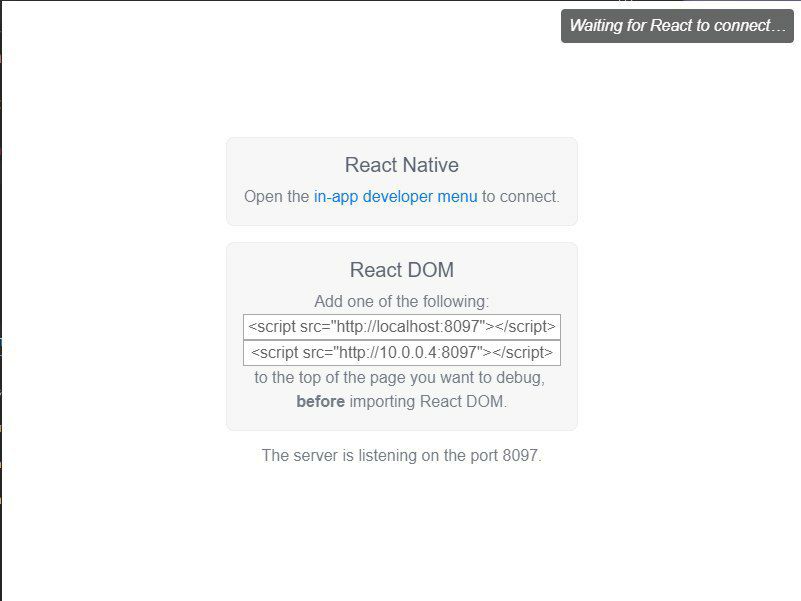Select the localhost:8097 script tag field
The height and width of the screenshot is (601, 801).
pos(402,327)
